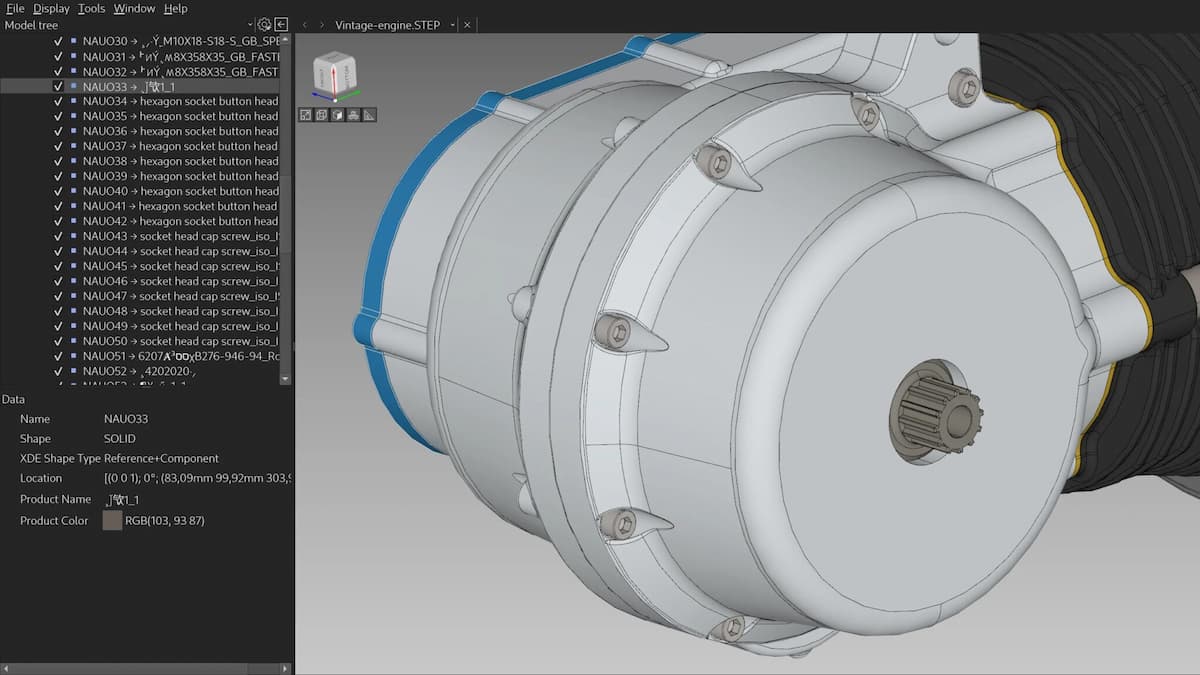Open the Model tree panel dropdown
The height and width of the screenshot is (675, 1200).
(x=249, y=25)
